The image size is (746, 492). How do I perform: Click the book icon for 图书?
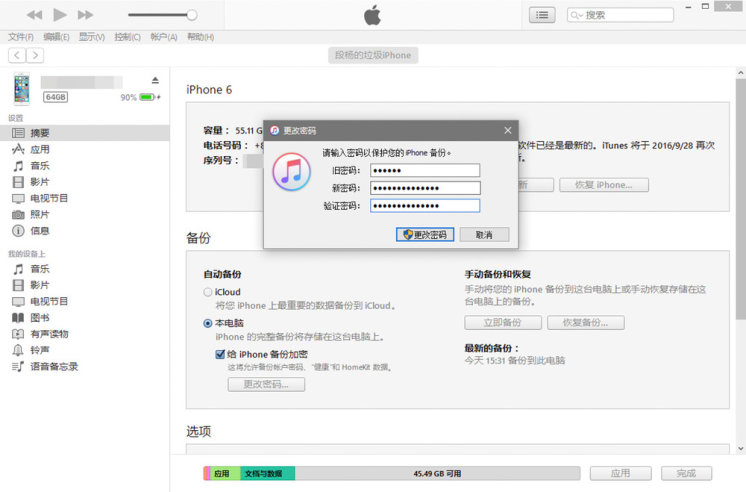18,318
